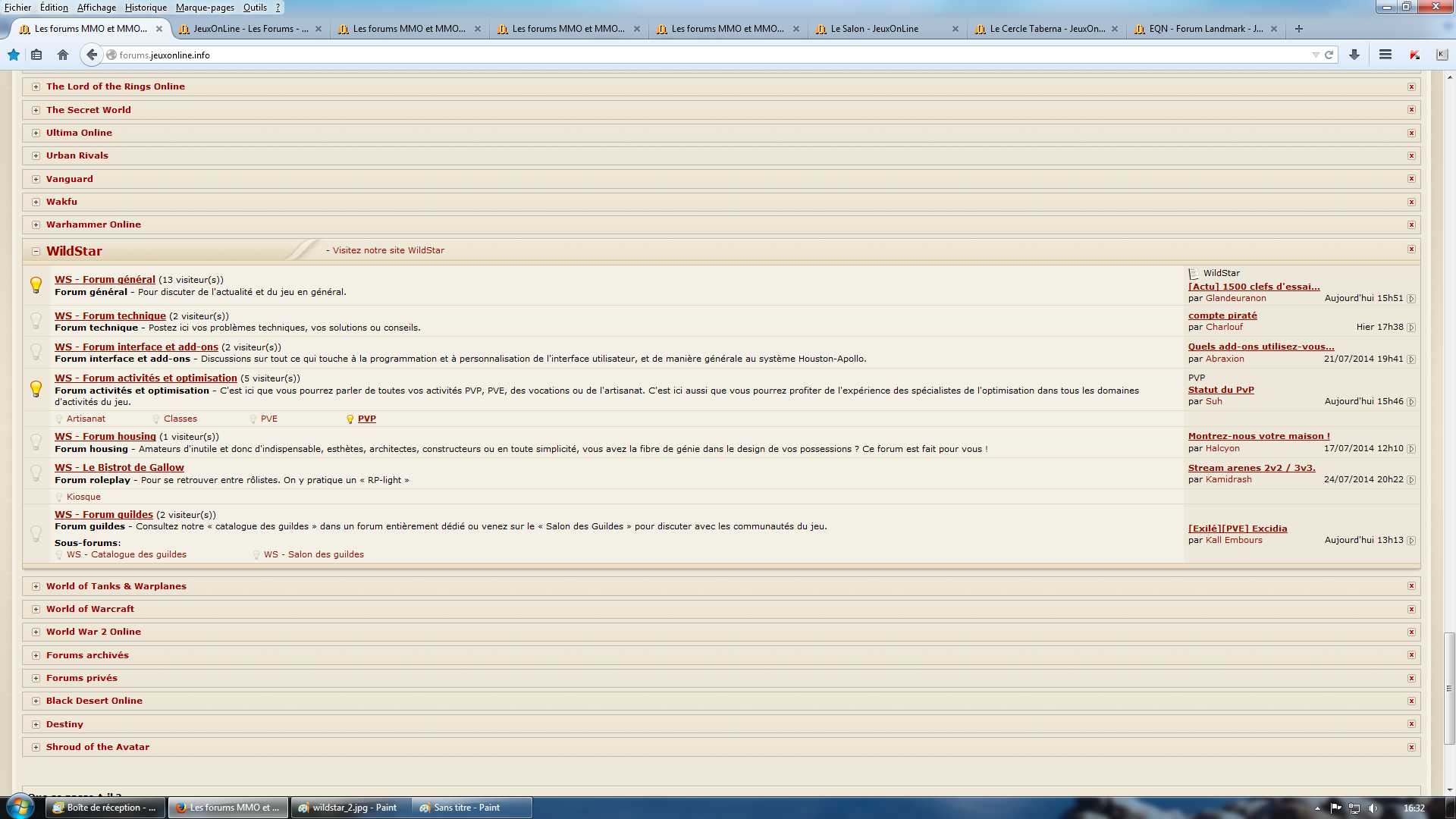
Task: Click the lightbulb icon beside WS - Forum guildes
Action: (36, 534)
